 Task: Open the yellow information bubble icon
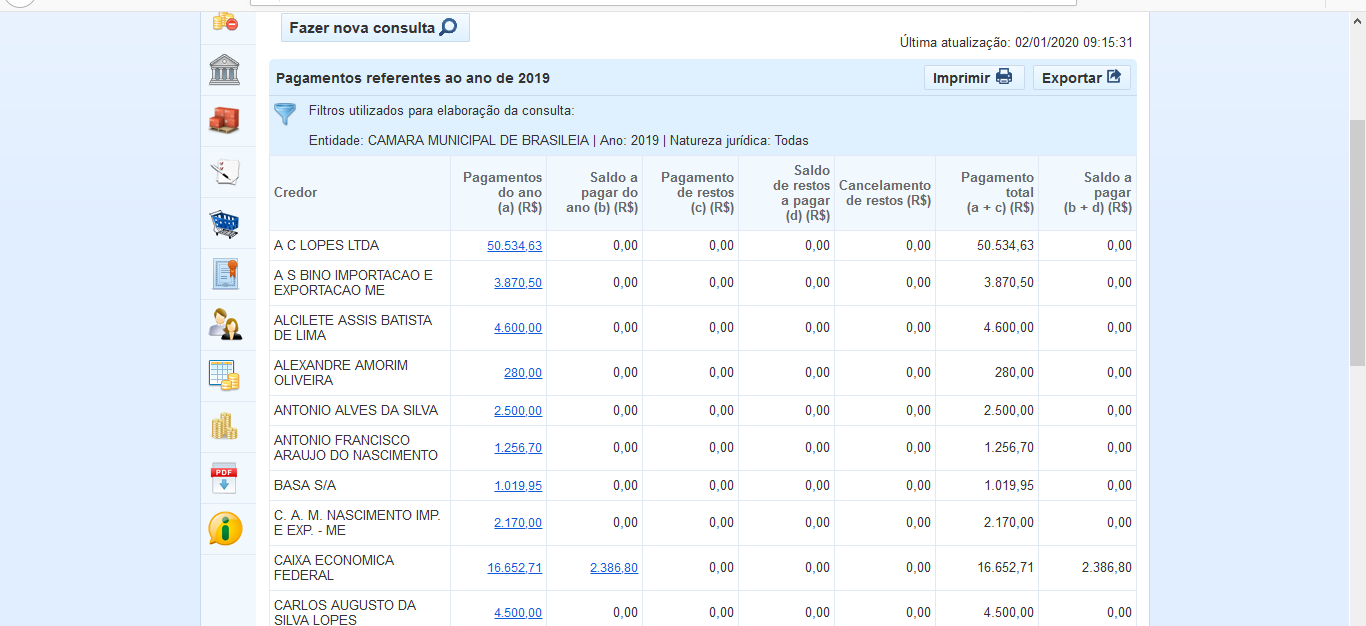(x=224, y=528)
